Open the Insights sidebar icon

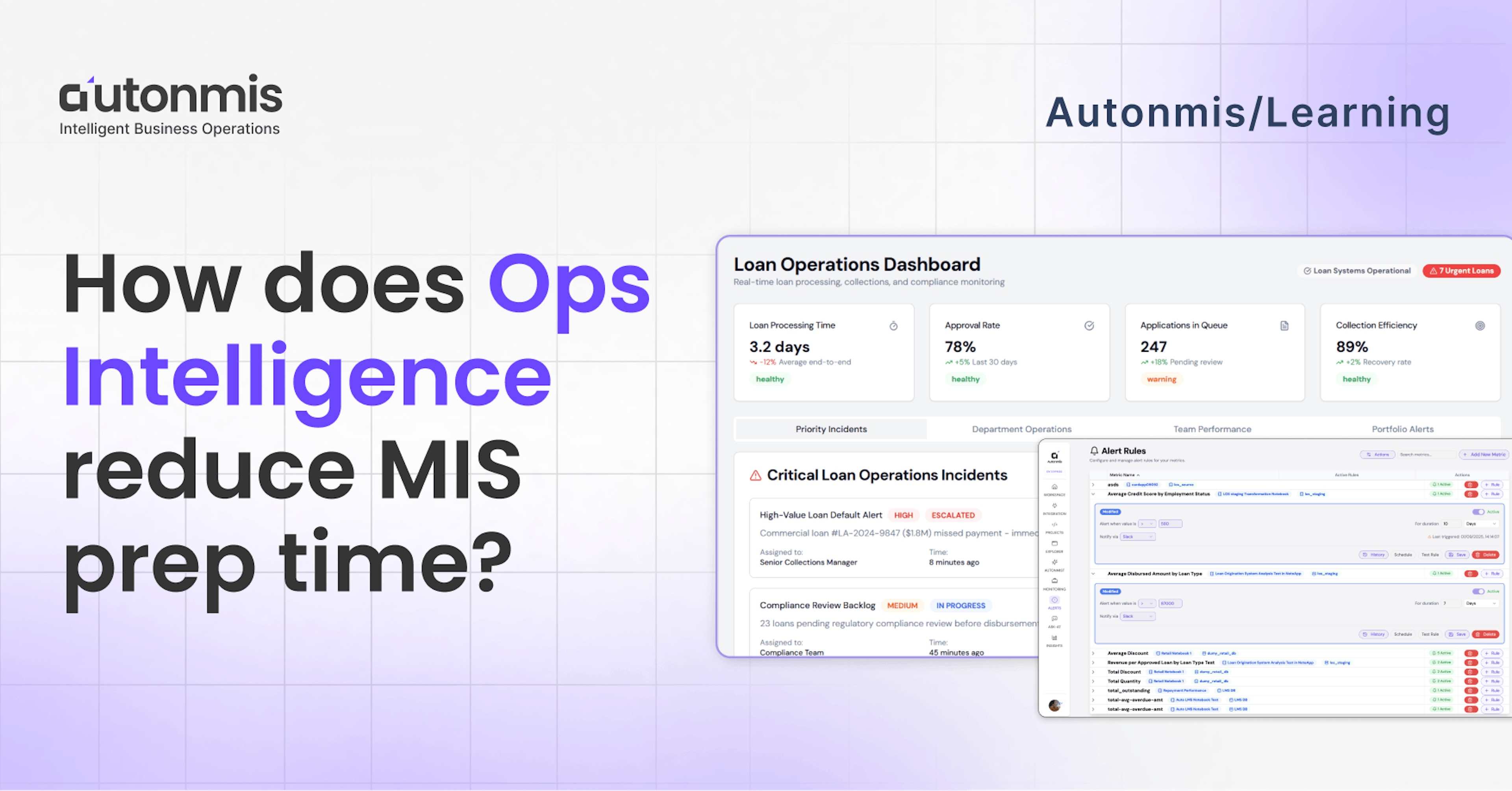pyautogui.click(x=1054, y=638)
